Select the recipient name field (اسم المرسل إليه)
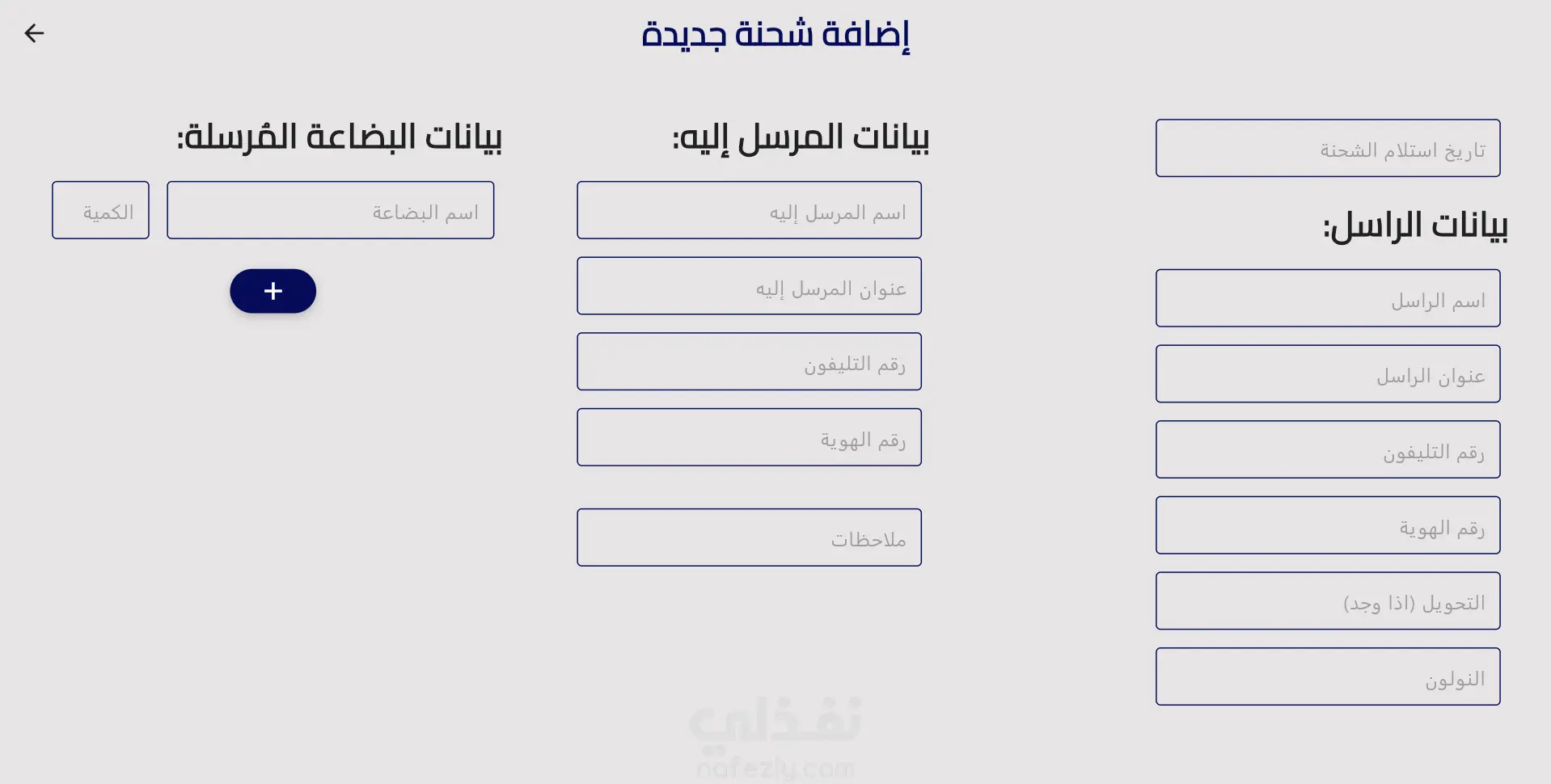Image resolution: width=1551 pixels, height=784 pixels. (749, 210)
